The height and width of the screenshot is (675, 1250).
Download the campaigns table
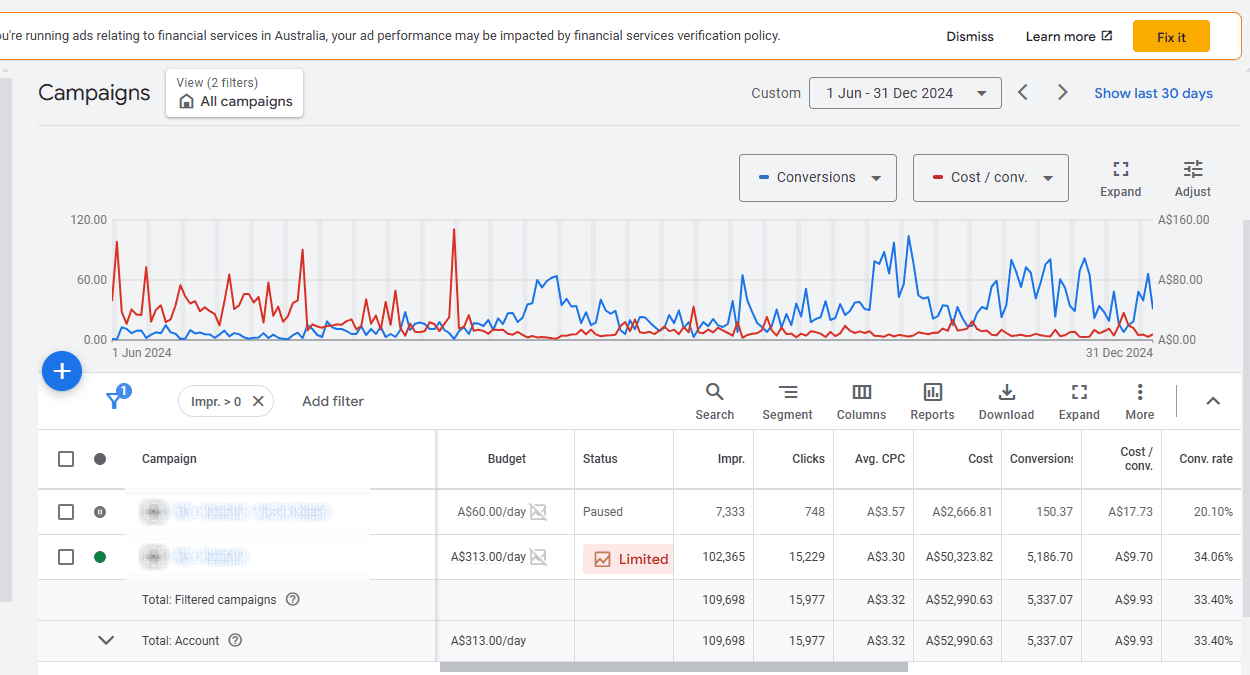(x=1007, y=401)
